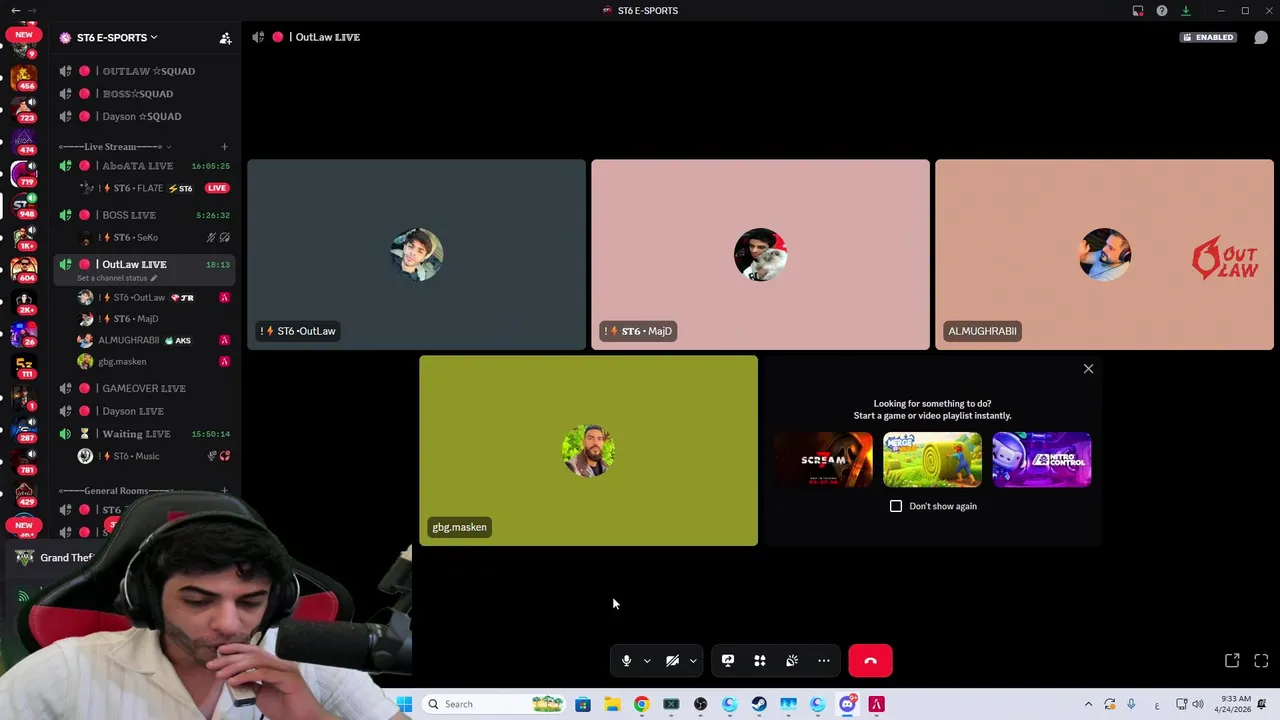This screenshot has height=720, width=1280.
Task: Open ST6 OutLaw video tile
Action: click(416, 255)
